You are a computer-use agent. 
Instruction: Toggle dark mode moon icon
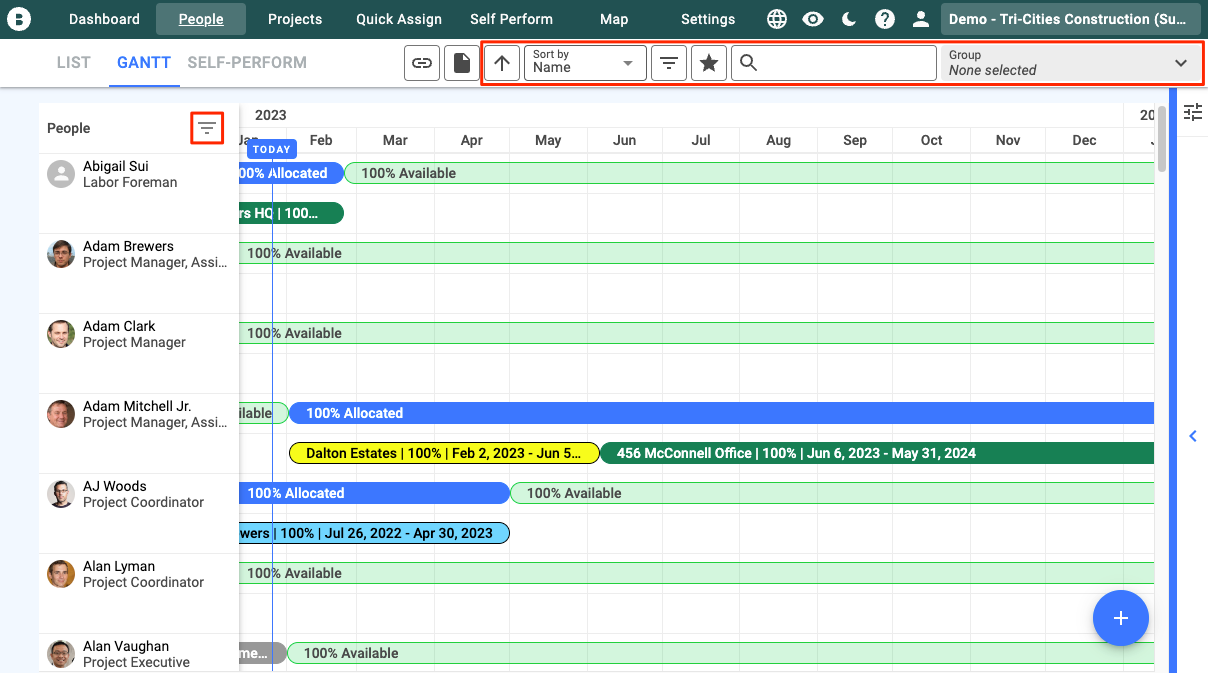849,19
